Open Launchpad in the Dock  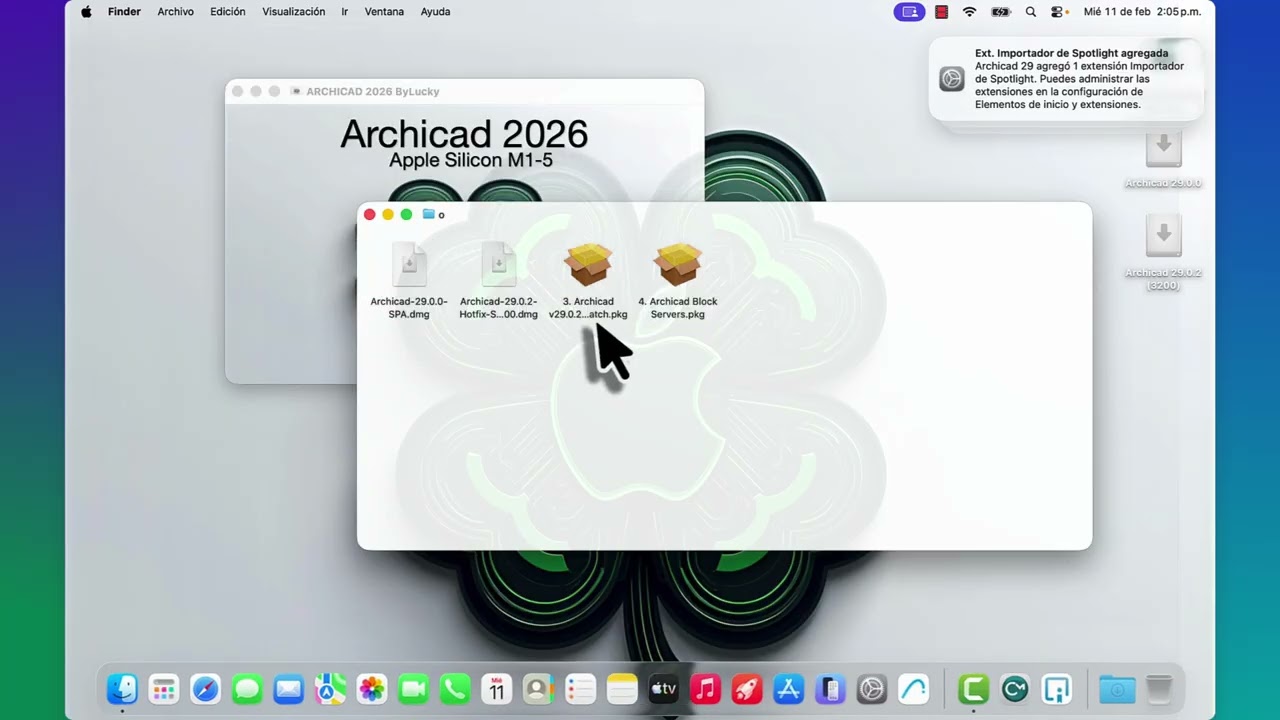coord(164,689)
